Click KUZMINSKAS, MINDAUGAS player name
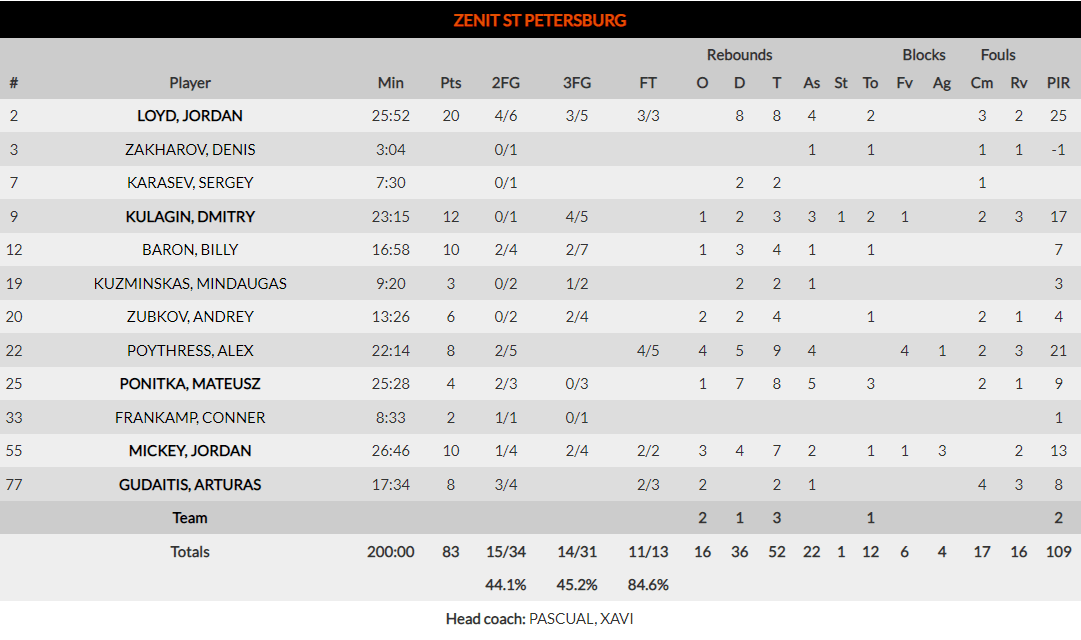The image size is (1081, 640). 190,284
